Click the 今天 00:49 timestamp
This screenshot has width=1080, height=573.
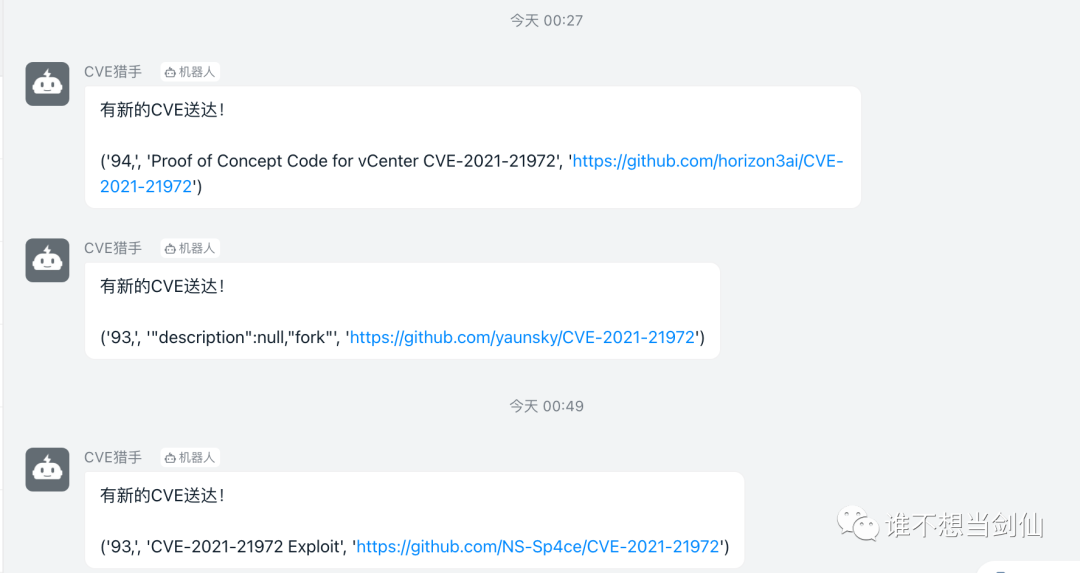[x=546, y=406]
